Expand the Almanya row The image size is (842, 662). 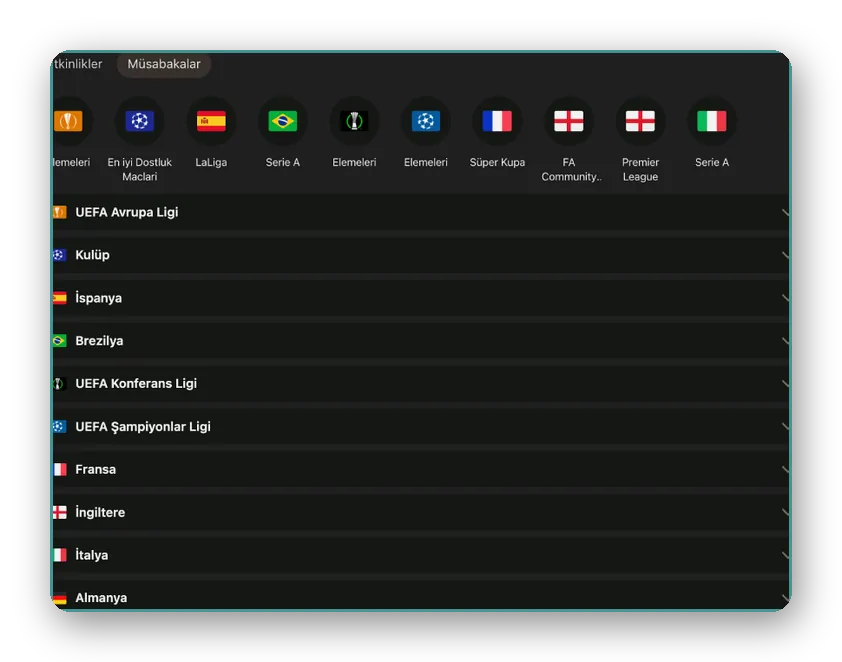click(x=420, y=595)
